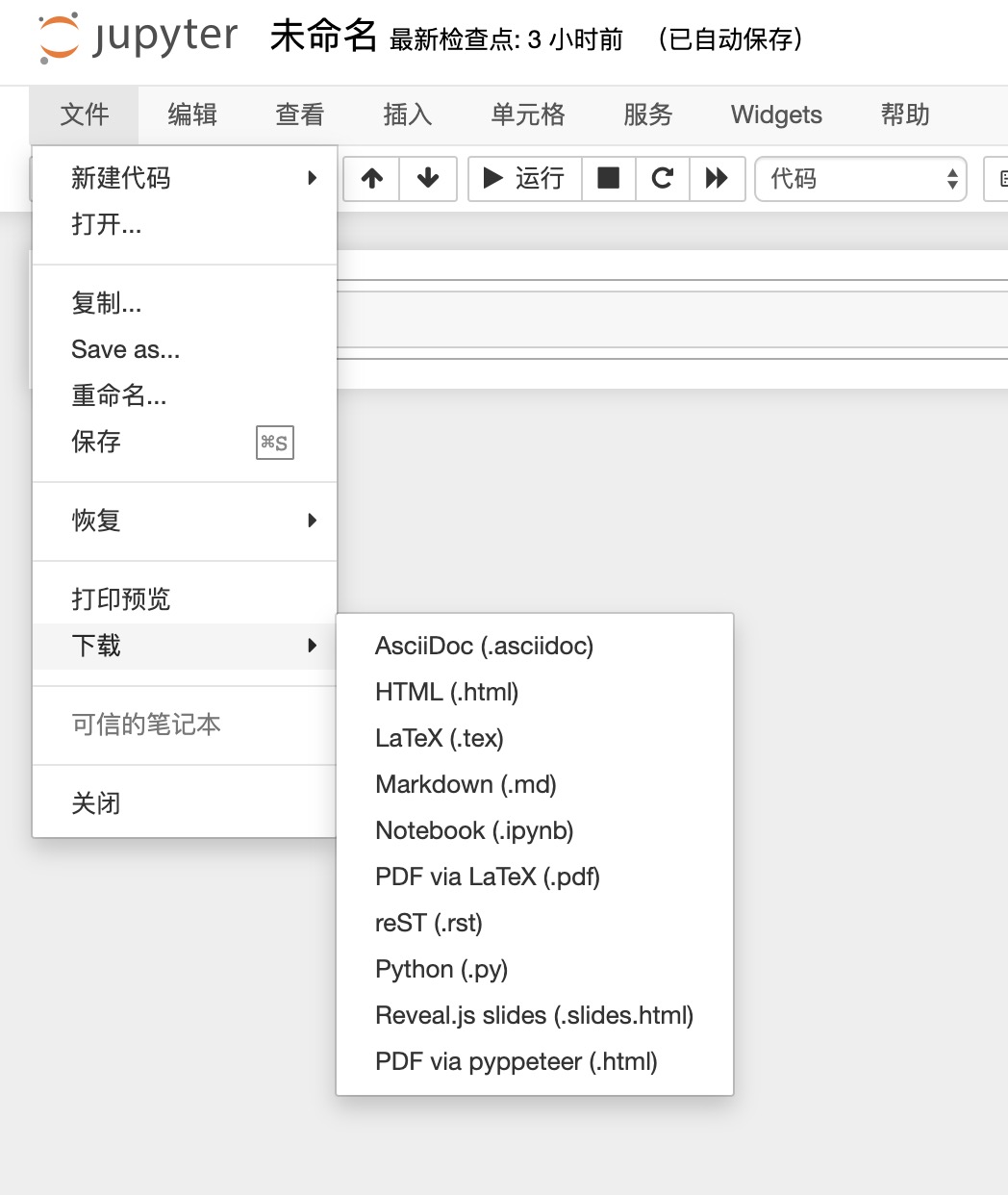Choose Save as... menu entry

(185, 349)
